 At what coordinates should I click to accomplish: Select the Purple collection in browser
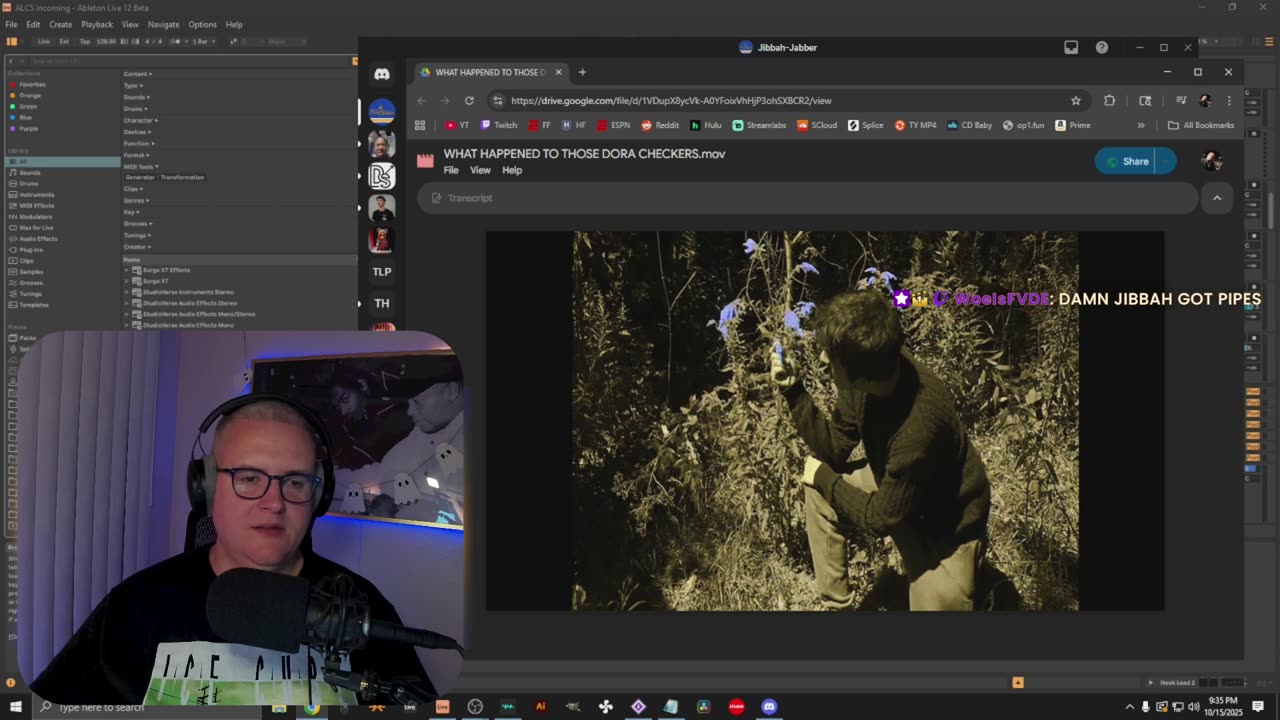click(29, 128)
